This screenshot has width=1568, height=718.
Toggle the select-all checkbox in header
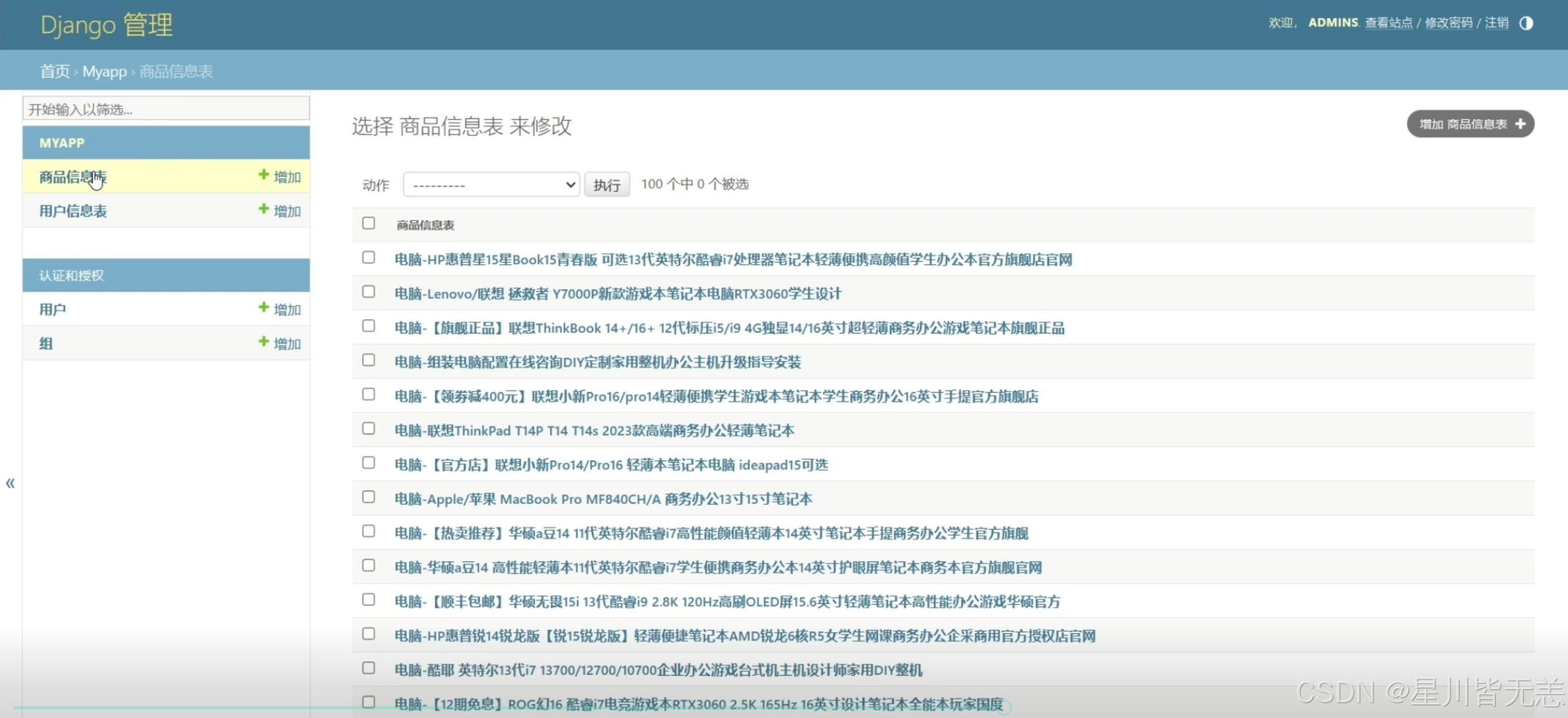click(368, 223)
